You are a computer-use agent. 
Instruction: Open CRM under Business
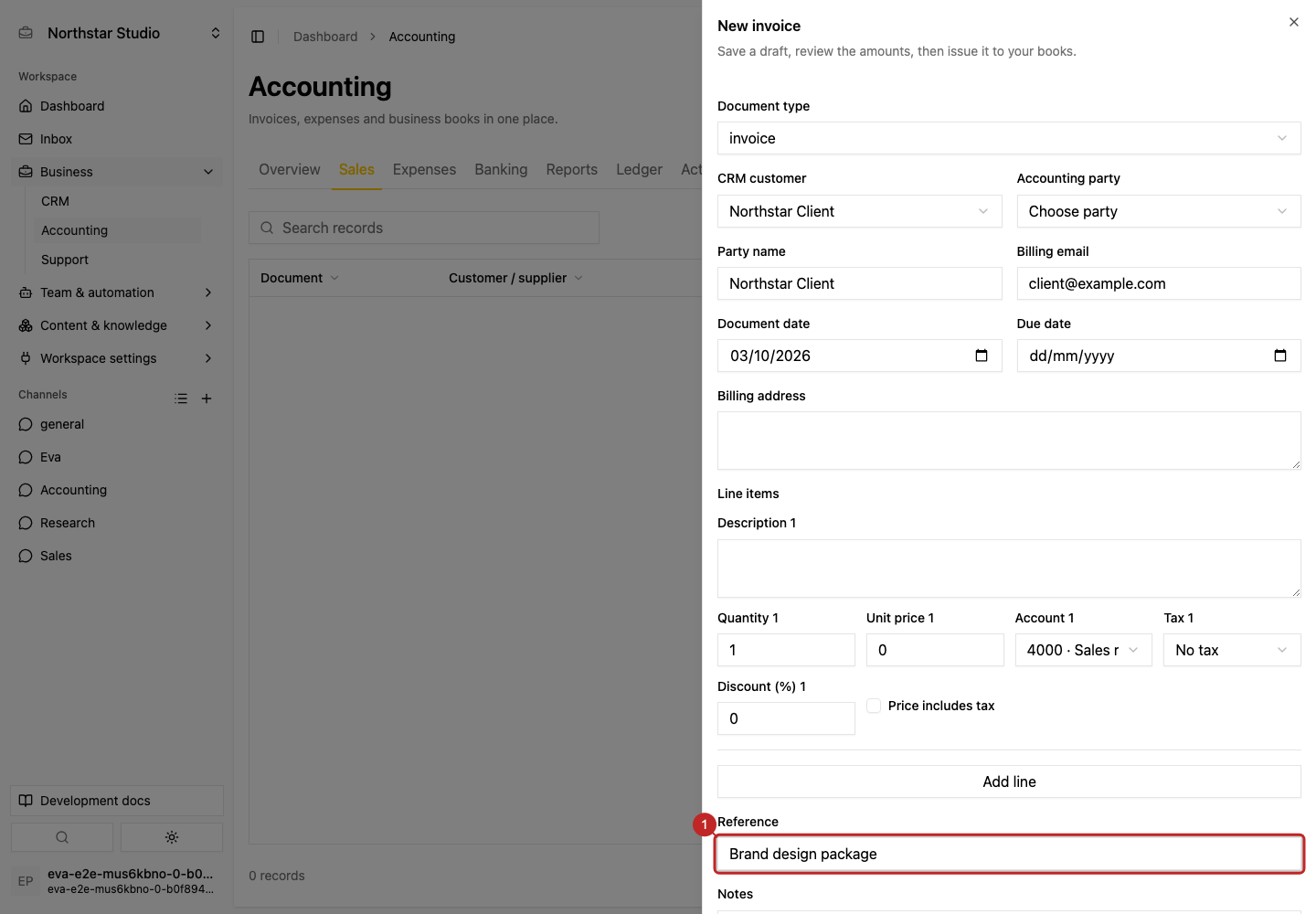click(x=117, y=201)
